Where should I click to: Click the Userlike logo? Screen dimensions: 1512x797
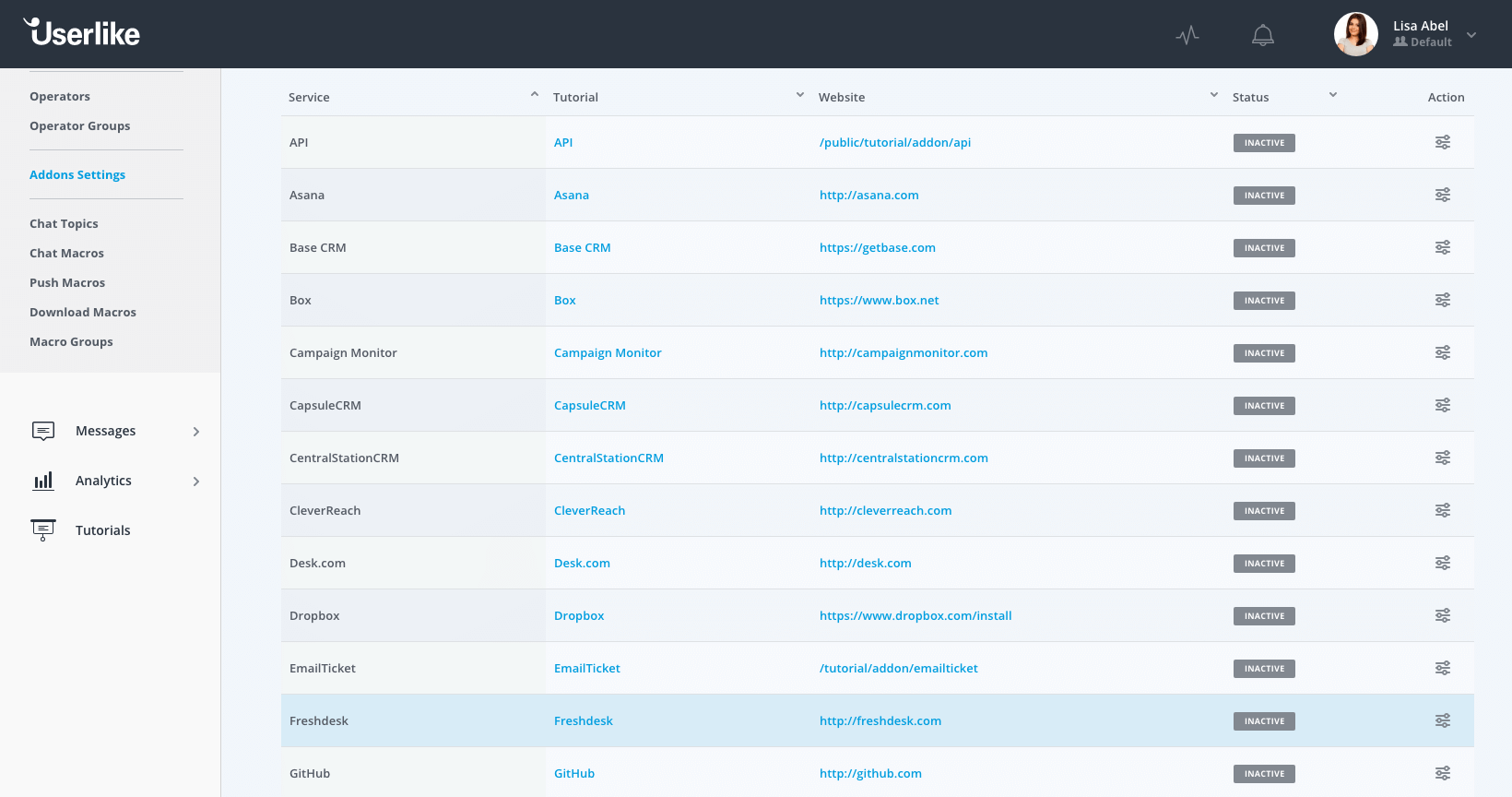82,33
